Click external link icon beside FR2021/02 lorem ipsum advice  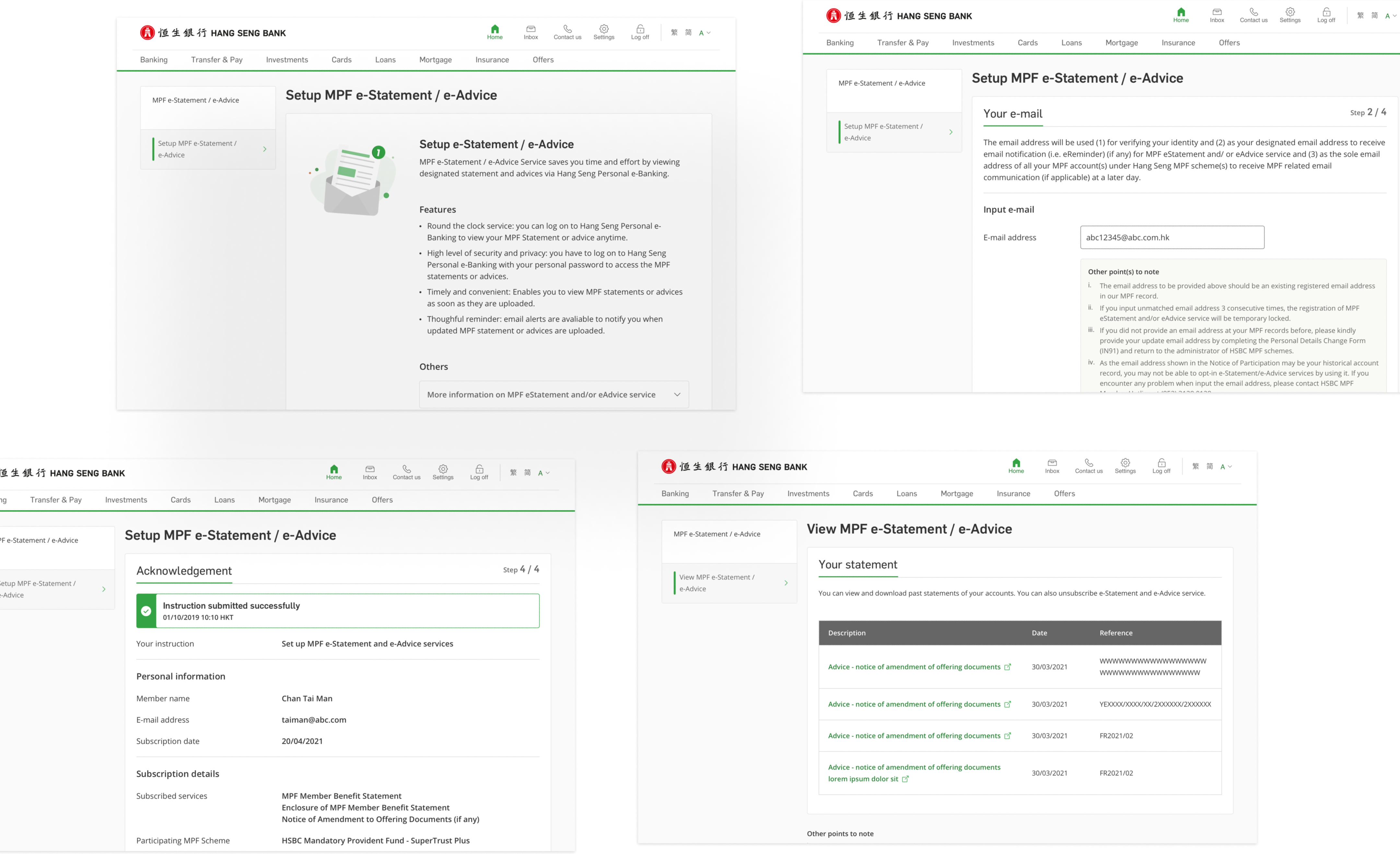click(905, 779)
